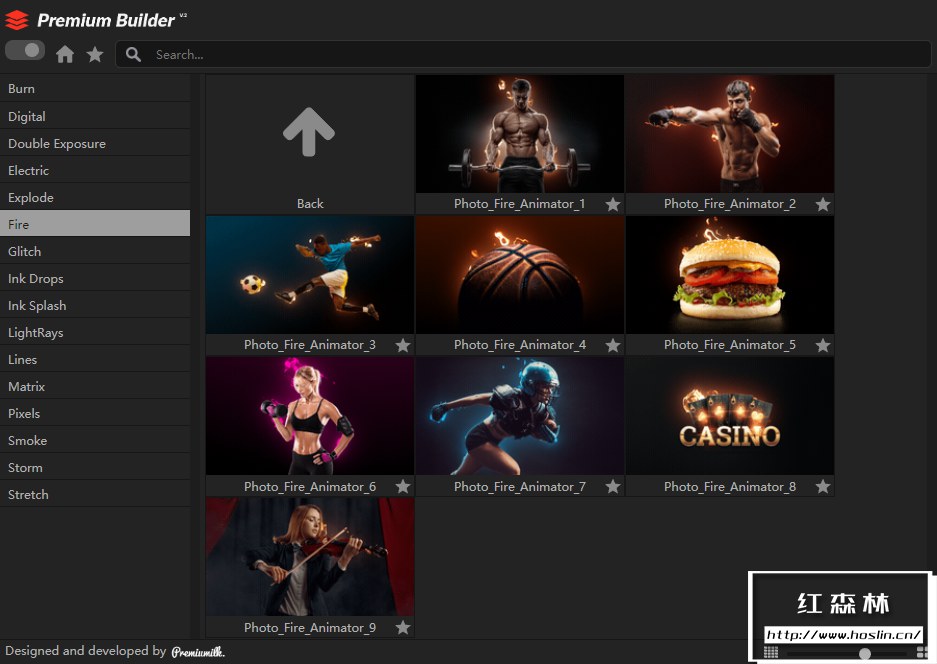Click the search magnifier icon
This screenshot has width=937, height=664.
[133, 54]
